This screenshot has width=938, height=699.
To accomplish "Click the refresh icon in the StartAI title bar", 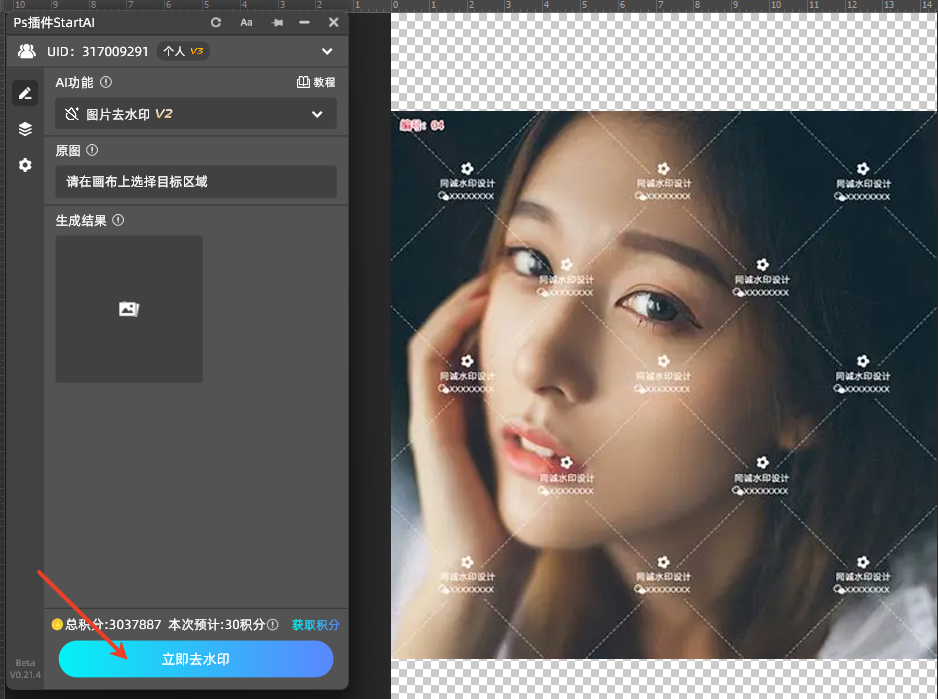I will tap(216, 23).
